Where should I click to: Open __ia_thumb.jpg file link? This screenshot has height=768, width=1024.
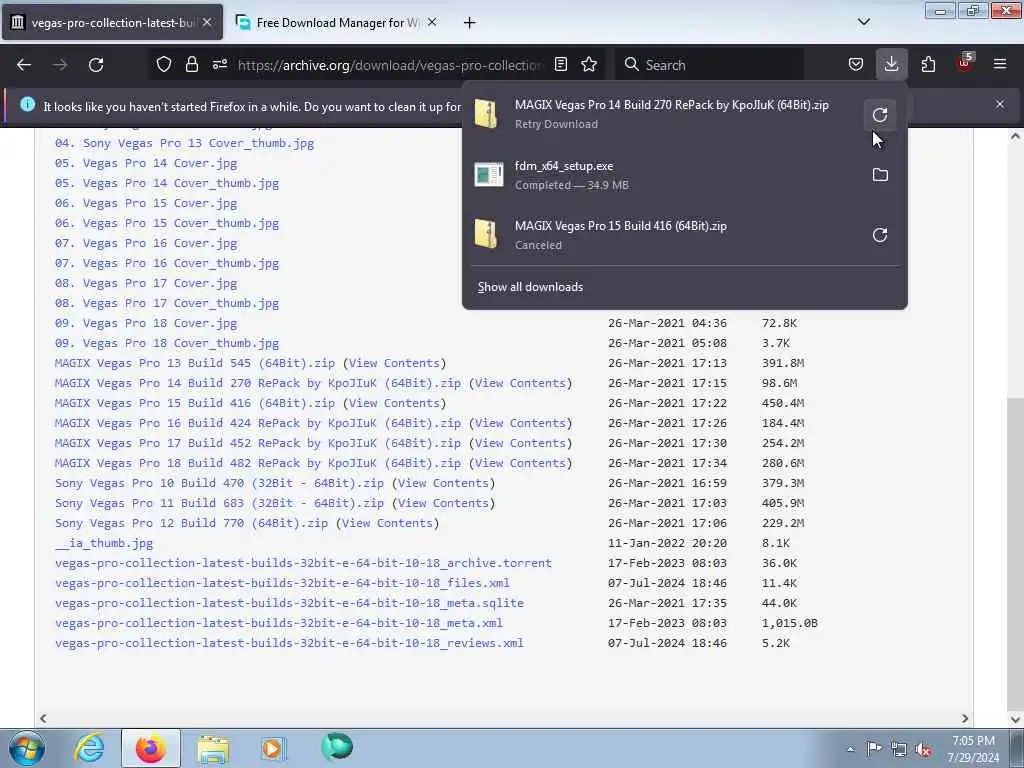(104, 543)
